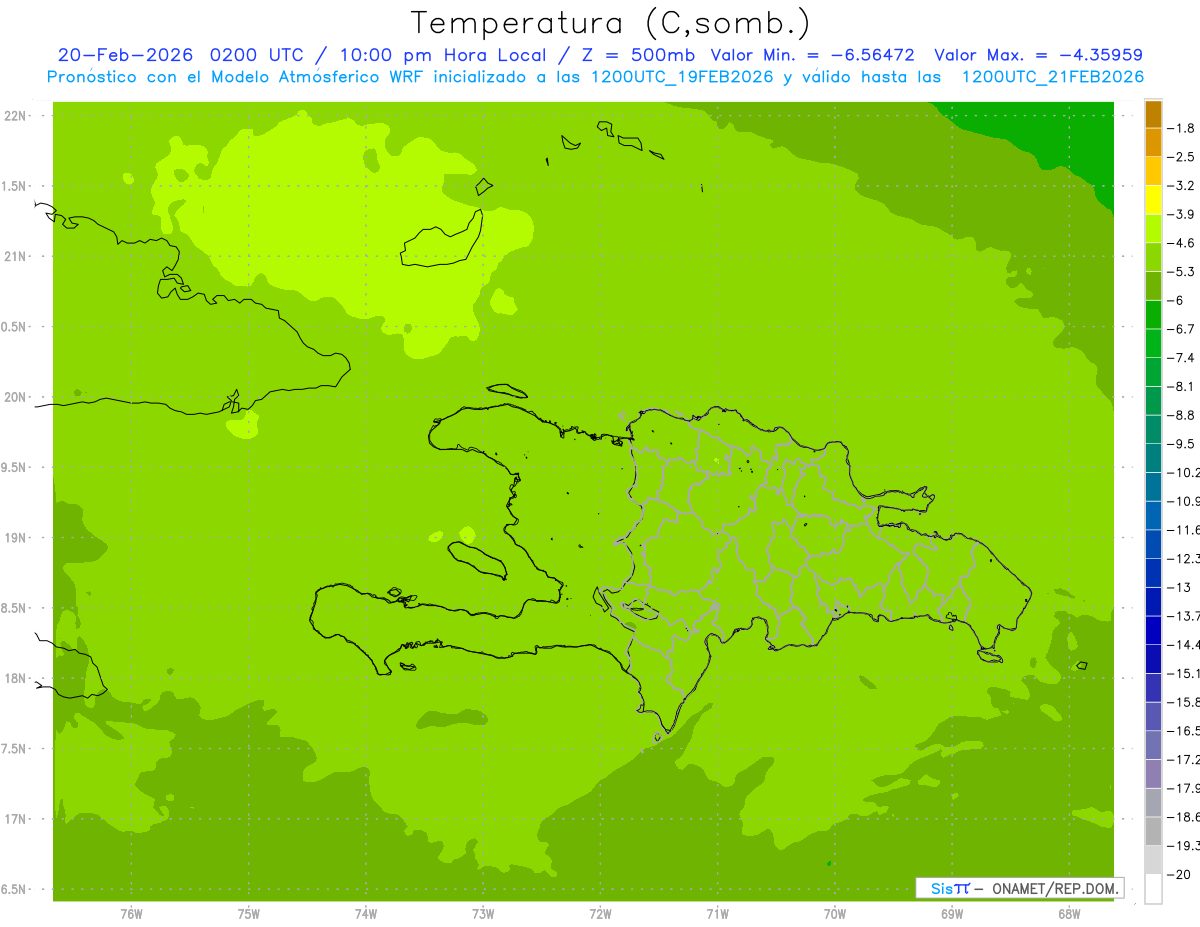Click the "-6" colorbar label
The image size is (1200, 927).
[x=1177, y=300]
